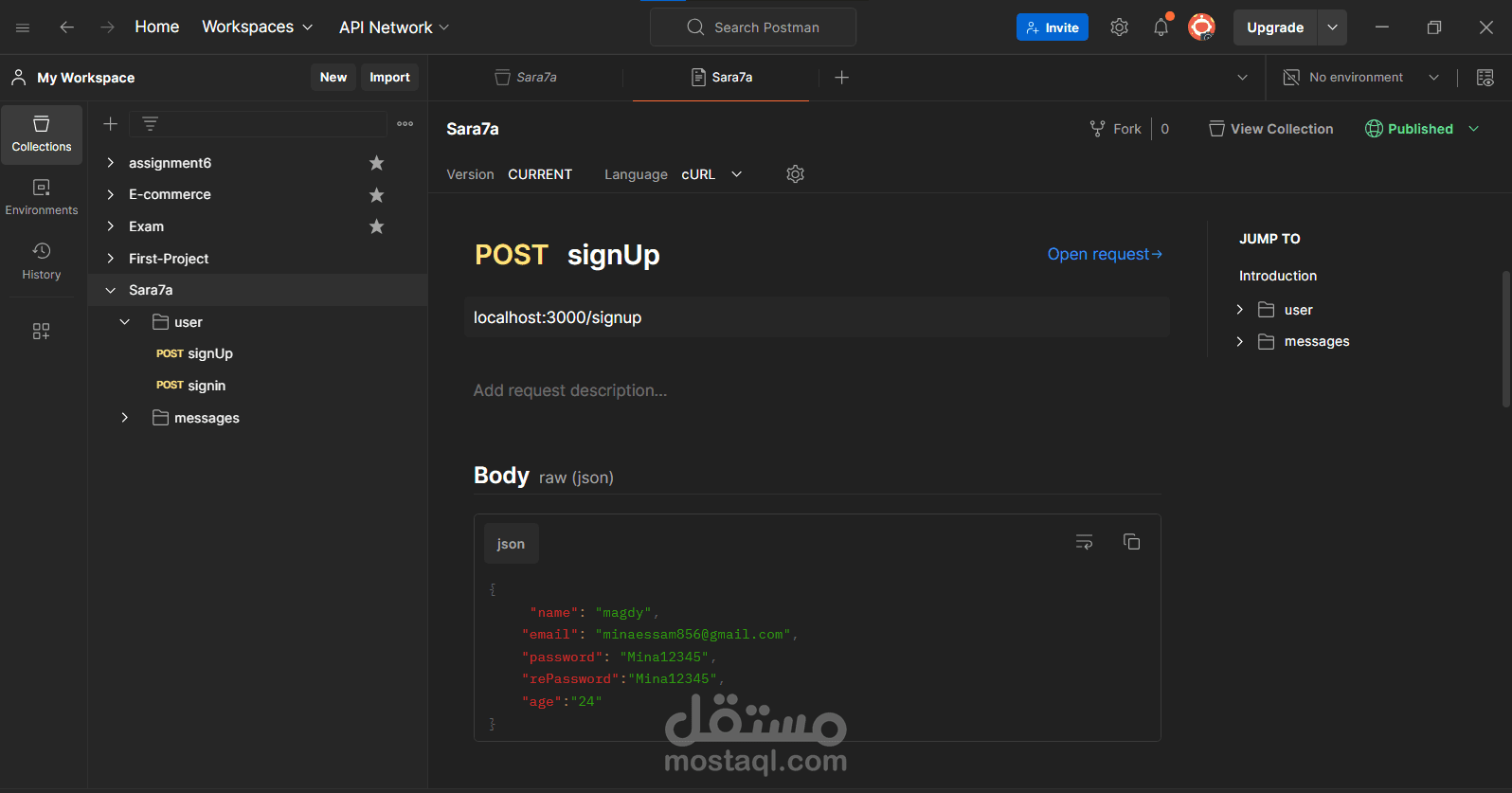Click the Invite button
Screen dimensions: 1512x793
1052,27
